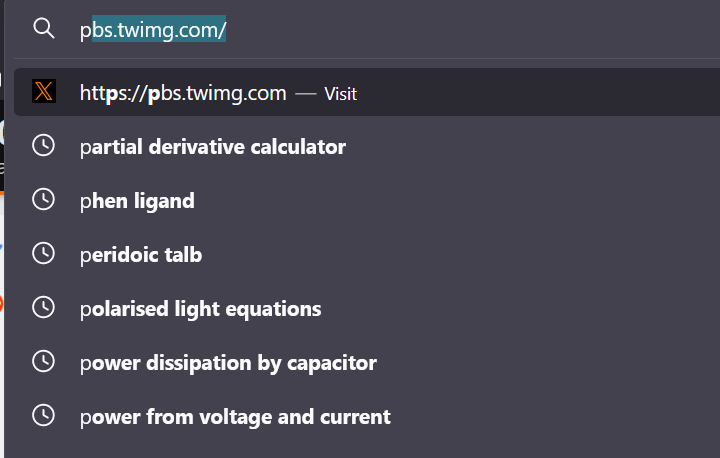Select 'power from voltage and current' suggestion

pyautogui.click(x=235, y=417)
